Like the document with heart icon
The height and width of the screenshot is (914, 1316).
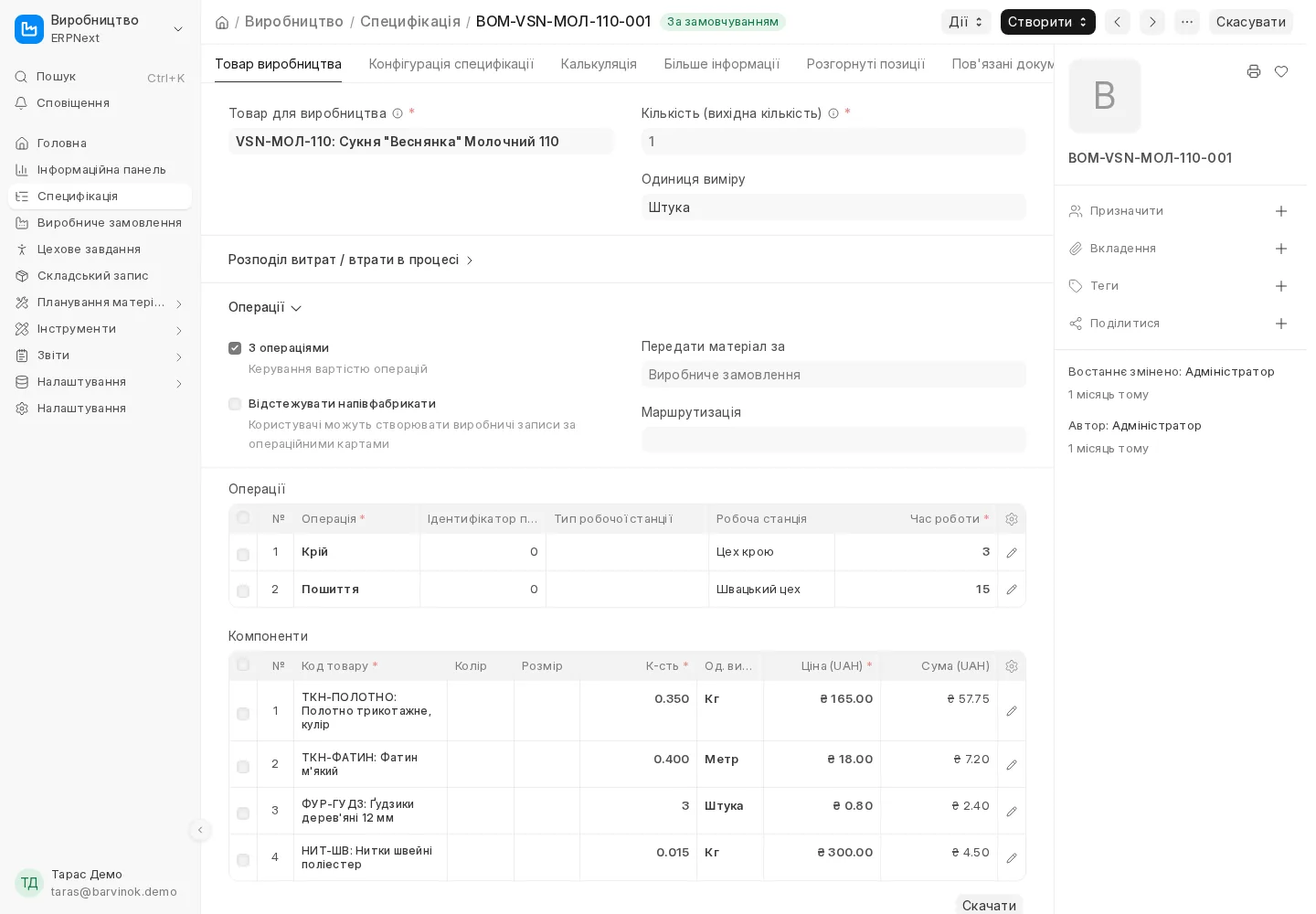point(1281,71)
